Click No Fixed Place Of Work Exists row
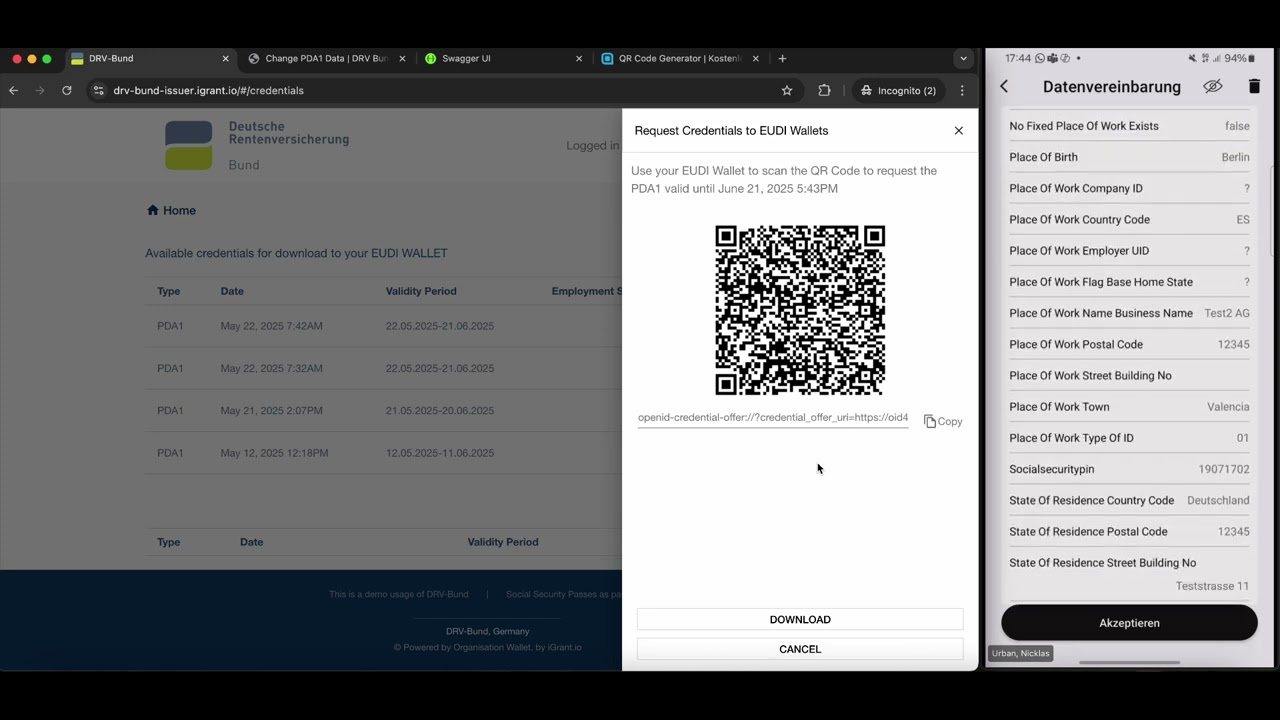The image size is (1280, 720). [1129, 126]
